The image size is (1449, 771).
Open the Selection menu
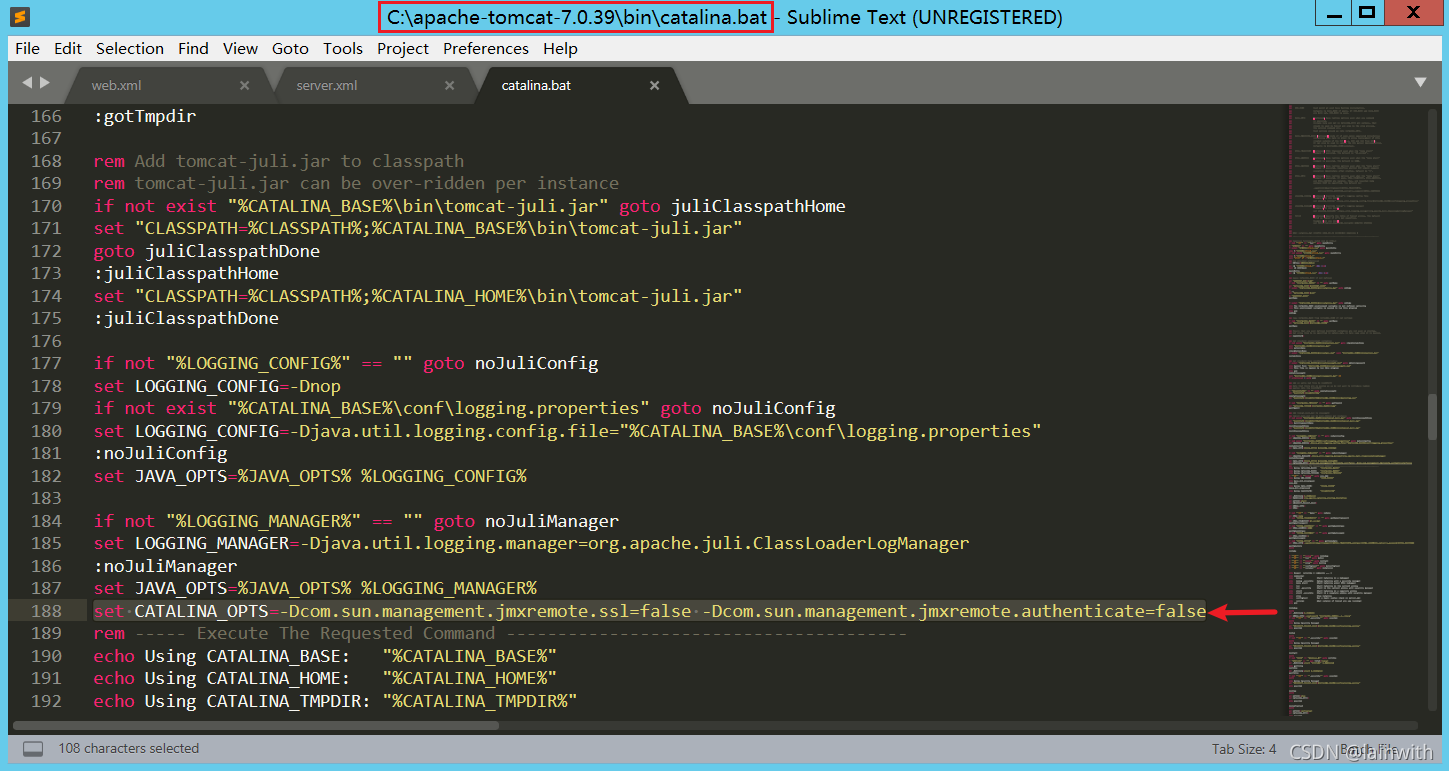tap(130, 48)
